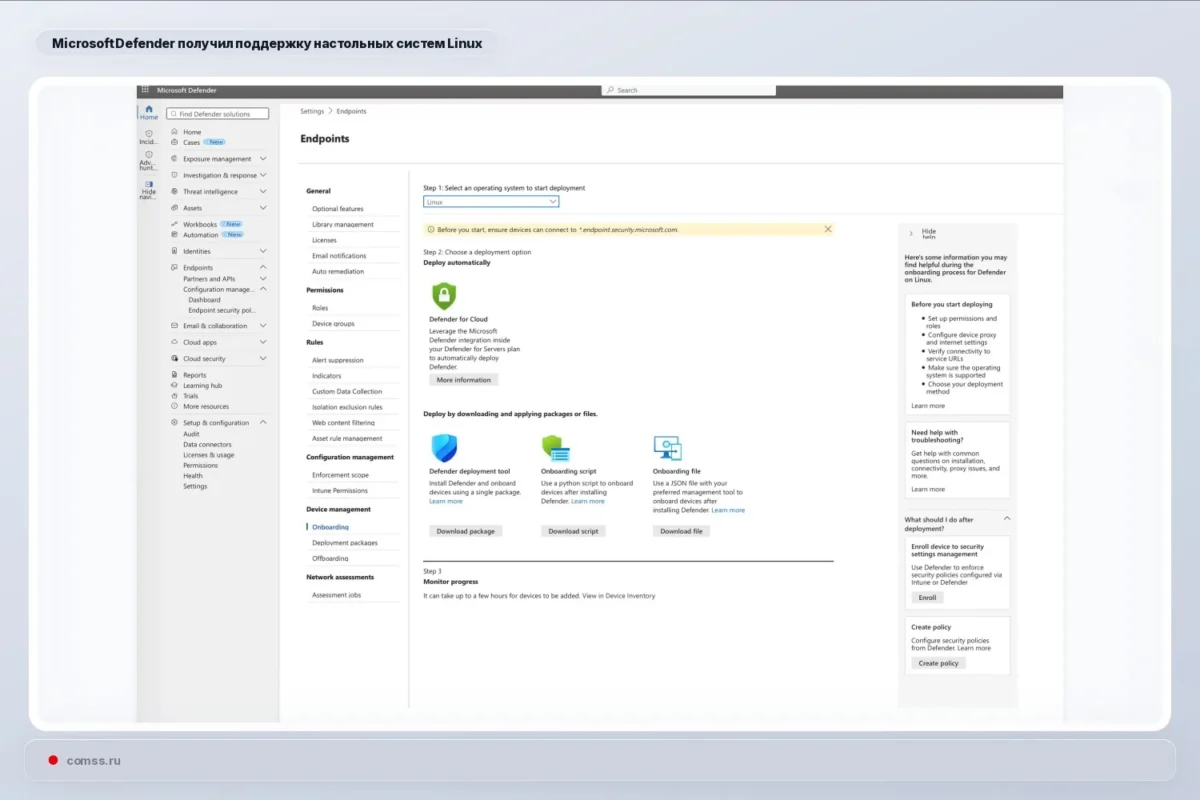The height and width of the screenshot is (800, 1200).
Task: Expand the Cloud apps section
Action: pos(263,342)
